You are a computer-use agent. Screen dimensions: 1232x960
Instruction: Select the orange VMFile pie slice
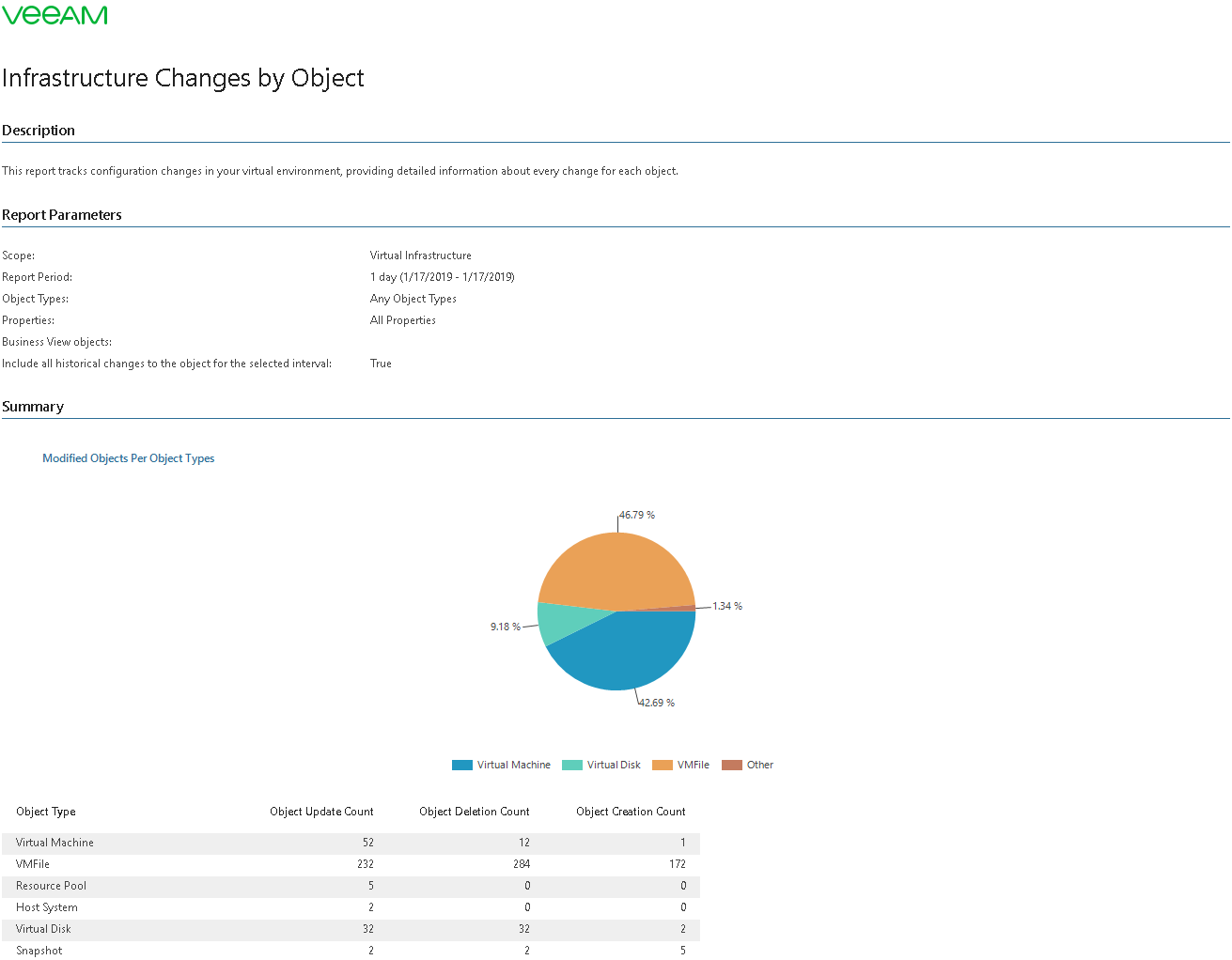point(611,568)
